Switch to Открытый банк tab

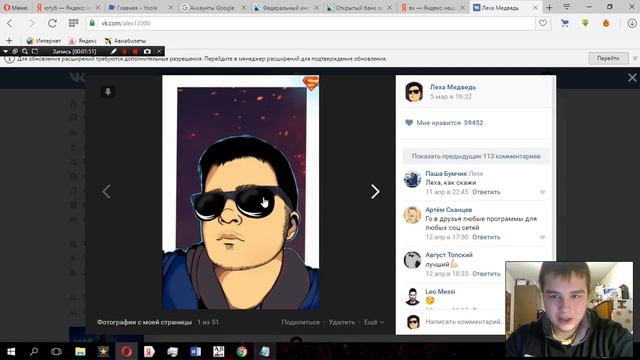click(359, 7)
